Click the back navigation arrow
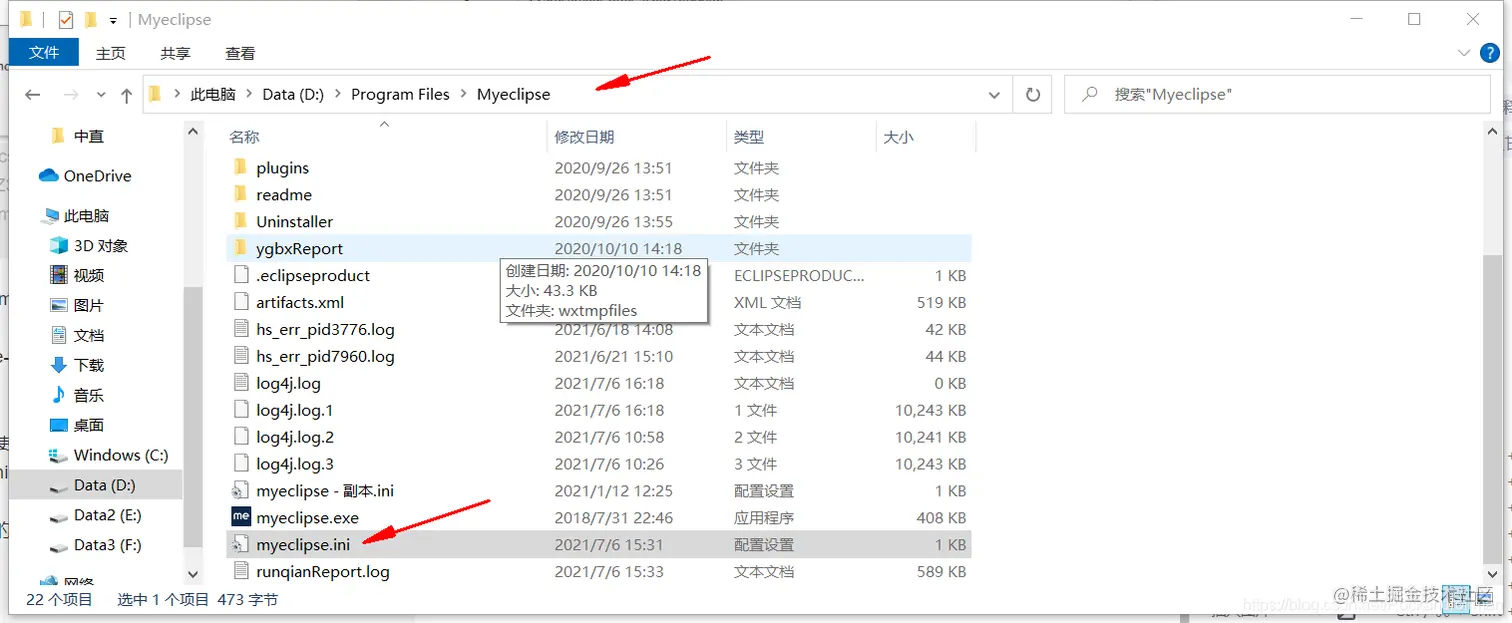1512x623 pixels. [33, 95]
